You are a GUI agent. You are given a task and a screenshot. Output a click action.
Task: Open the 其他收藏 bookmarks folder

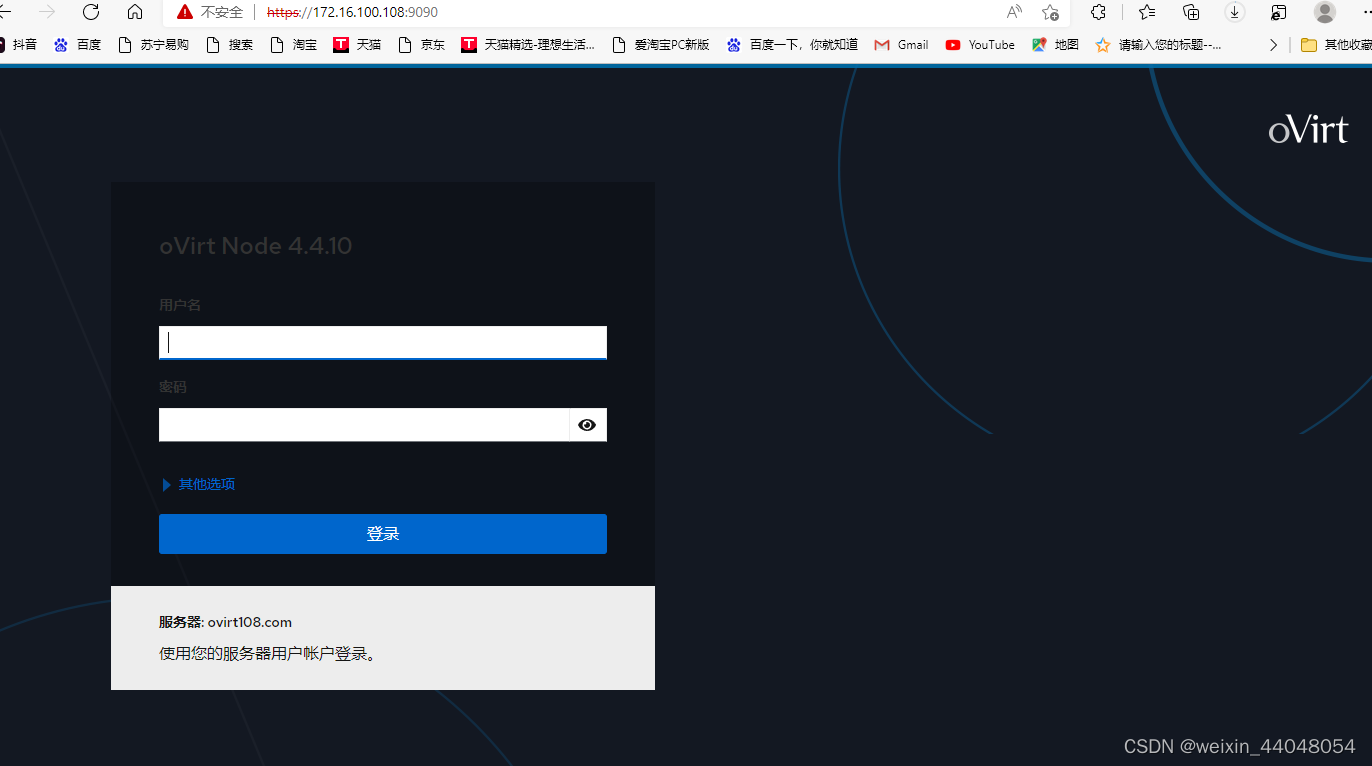pyautogui.click(x=1336, y=45)
